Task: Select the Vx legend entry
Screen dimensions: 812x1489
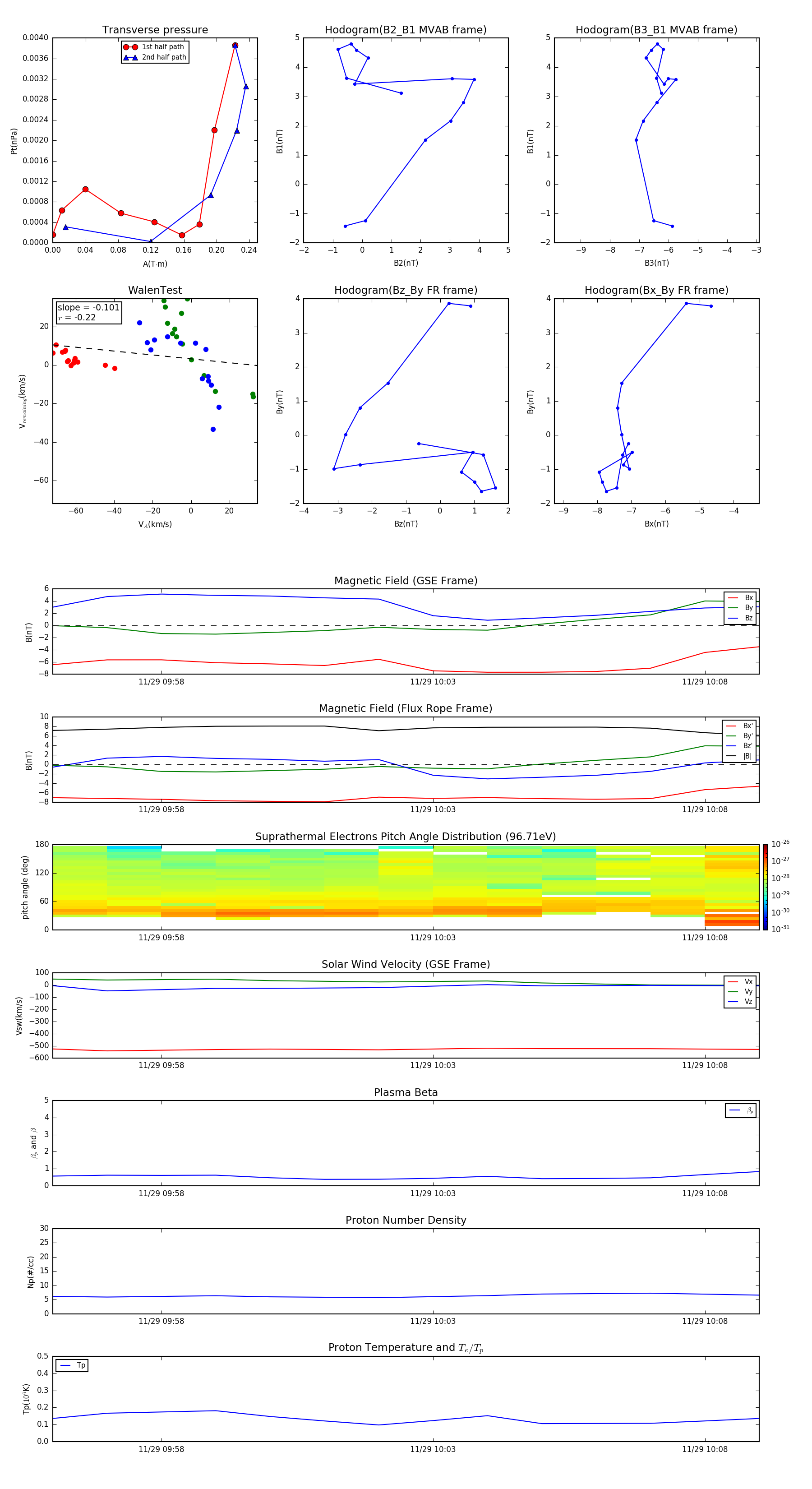Action: click(740, 981)
